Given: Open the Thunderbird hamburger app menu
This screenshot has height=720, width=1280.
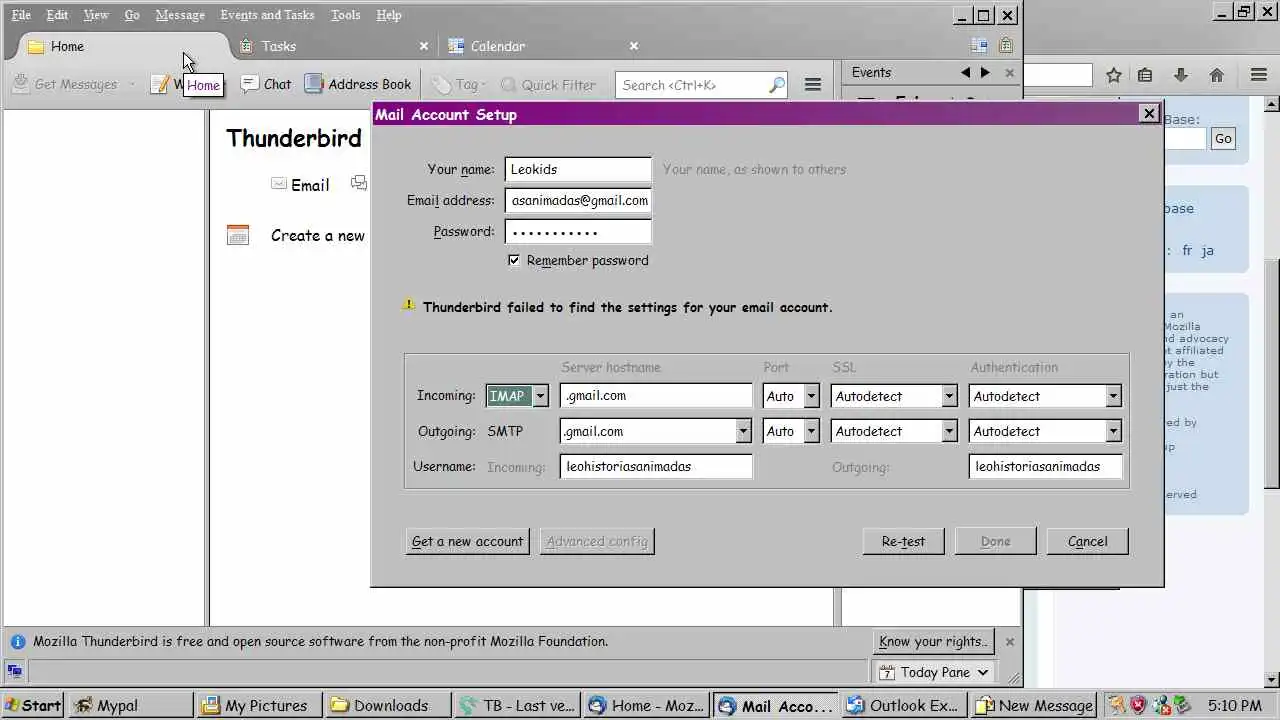Looking at the screenshot, I should 813,85.
